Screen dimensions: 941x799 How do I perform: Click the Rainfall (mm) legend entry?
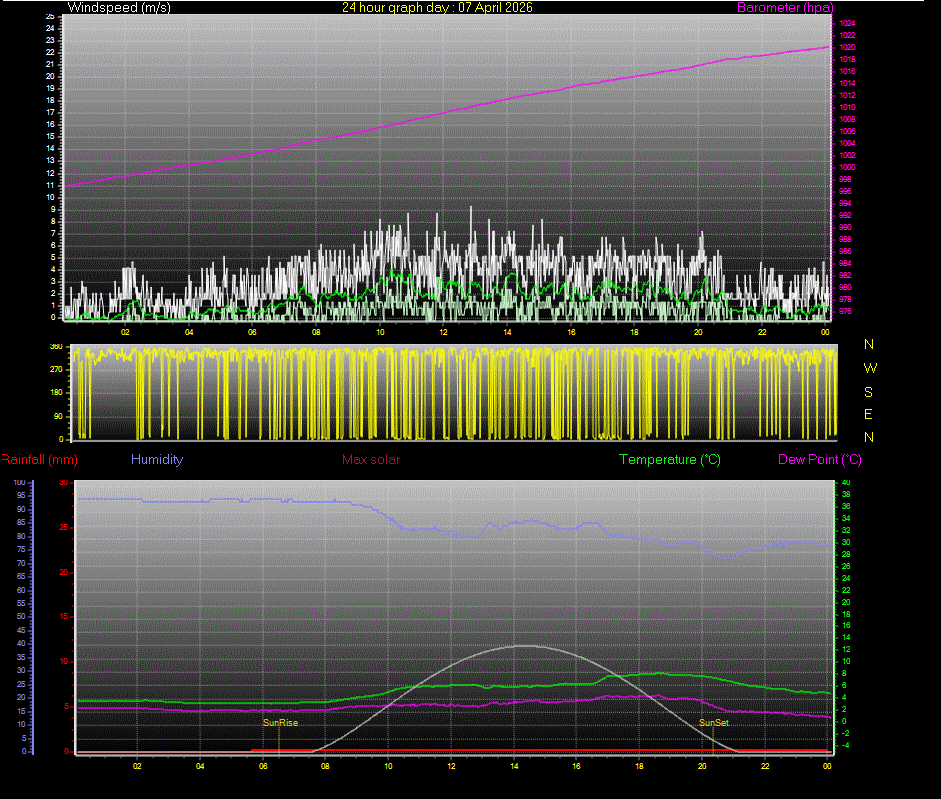click(38, 459)
